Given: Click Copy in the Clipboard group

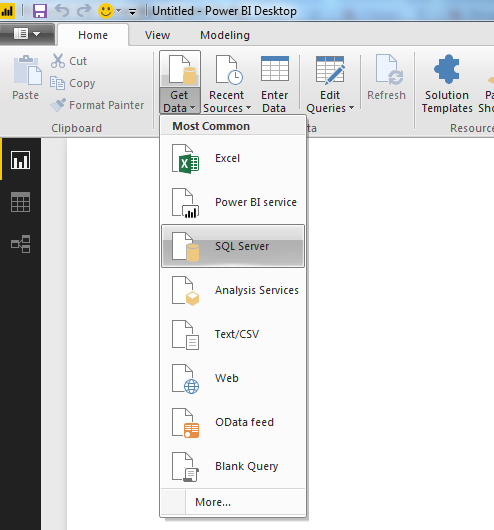Looking at the screenshot, I should [73, 83].
